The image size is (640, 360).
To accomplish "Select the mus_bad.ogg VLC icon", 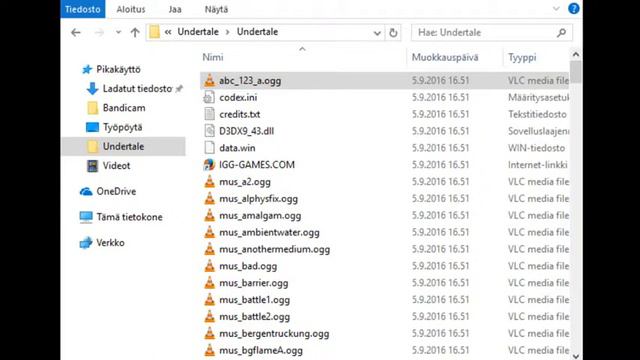I will (x=209, y=266).
